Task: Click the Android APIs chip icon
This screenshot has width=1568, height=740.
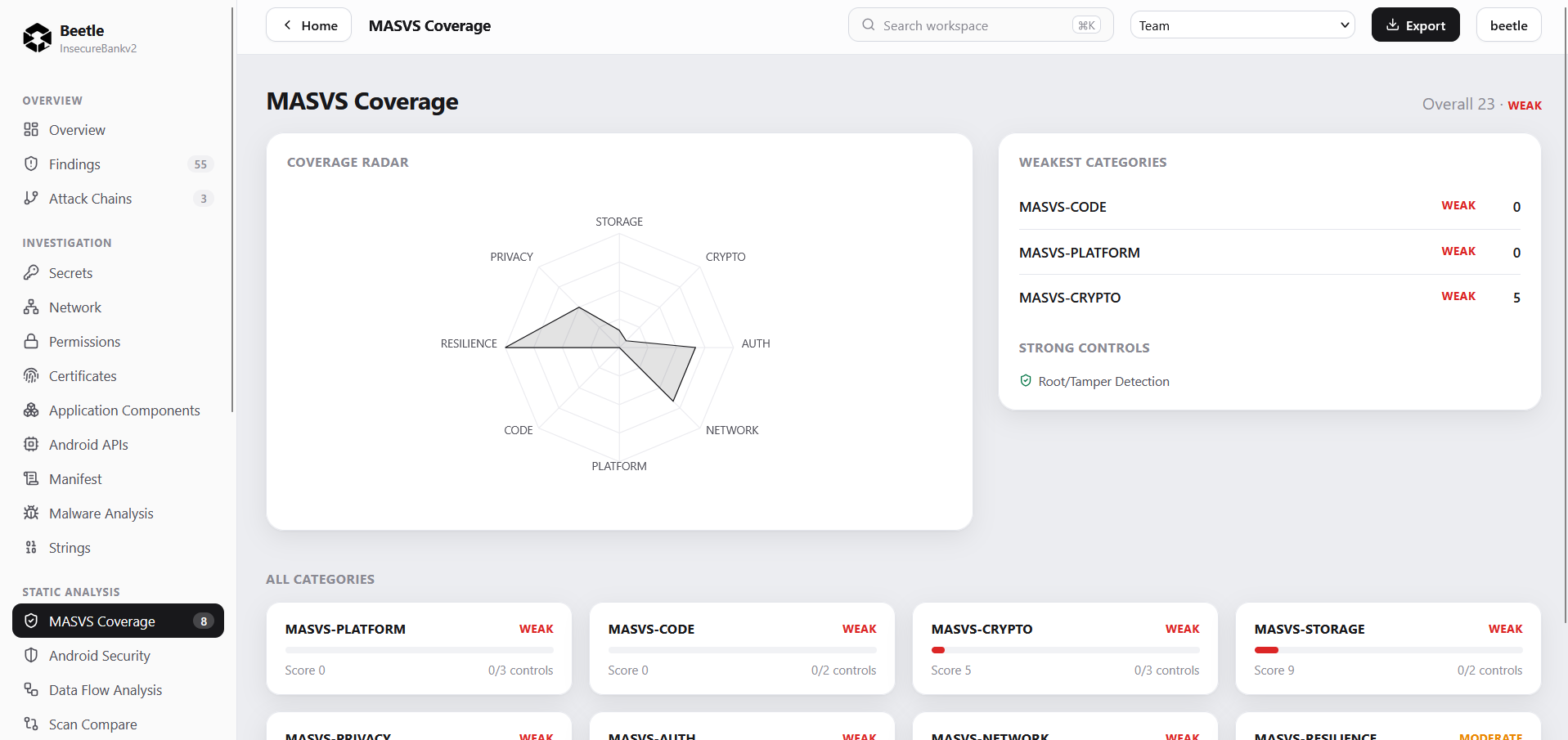Action: point(31,444)
